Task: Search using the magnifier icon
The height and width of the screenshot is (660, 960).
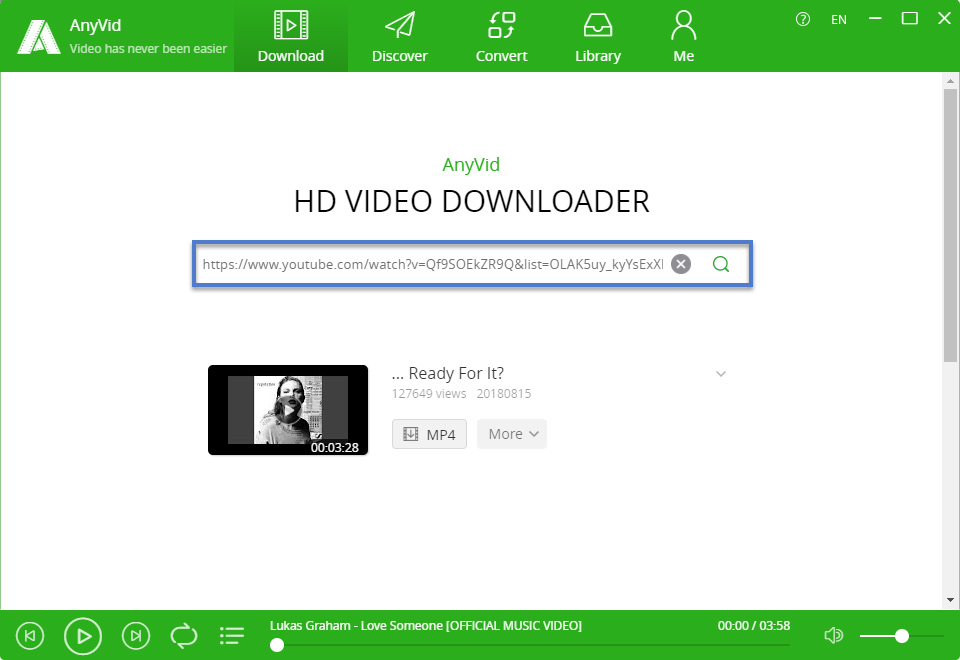Action: click(x=721, y=264)
